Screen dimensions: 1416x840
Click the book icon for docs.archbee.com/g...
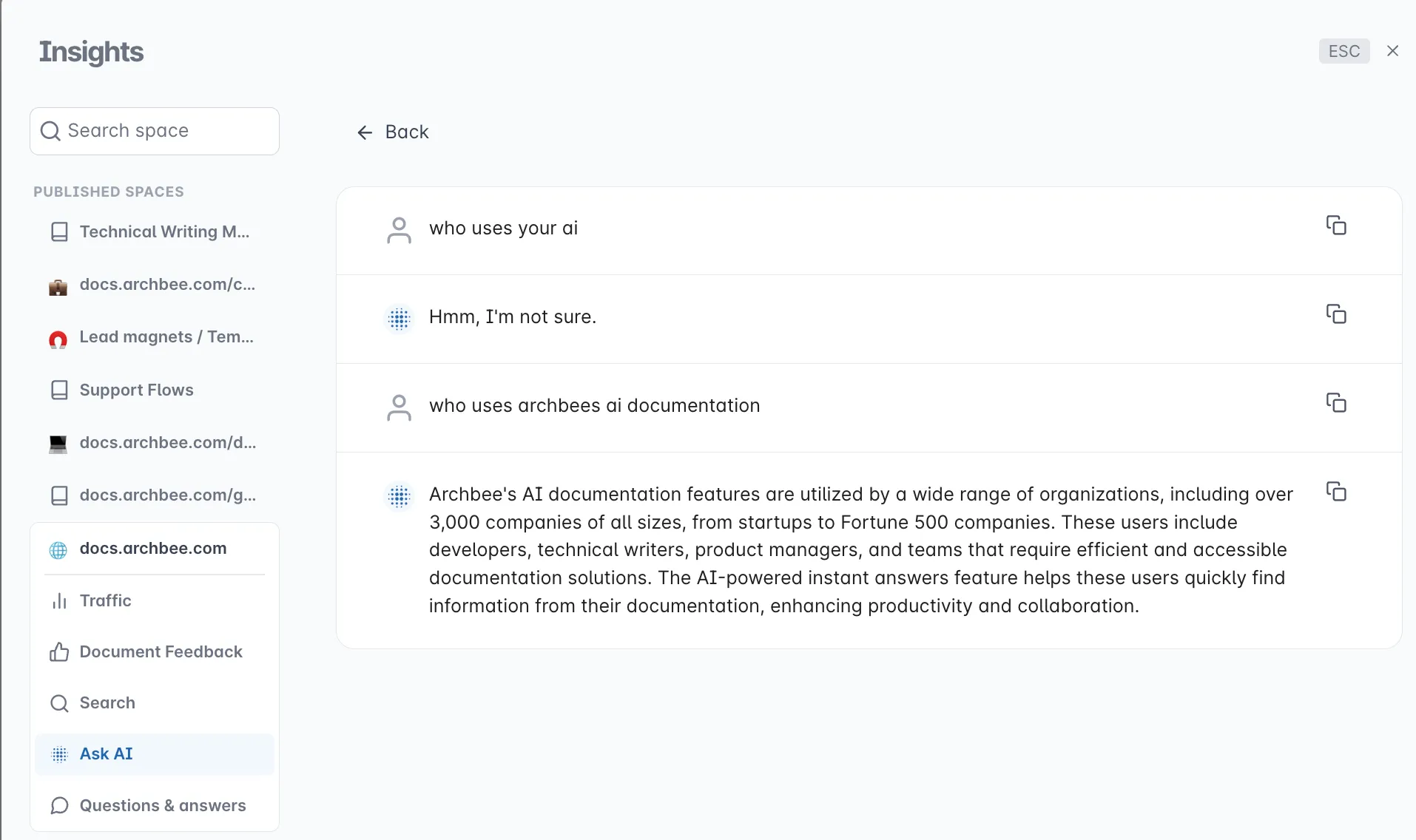(x=59, y=496)
